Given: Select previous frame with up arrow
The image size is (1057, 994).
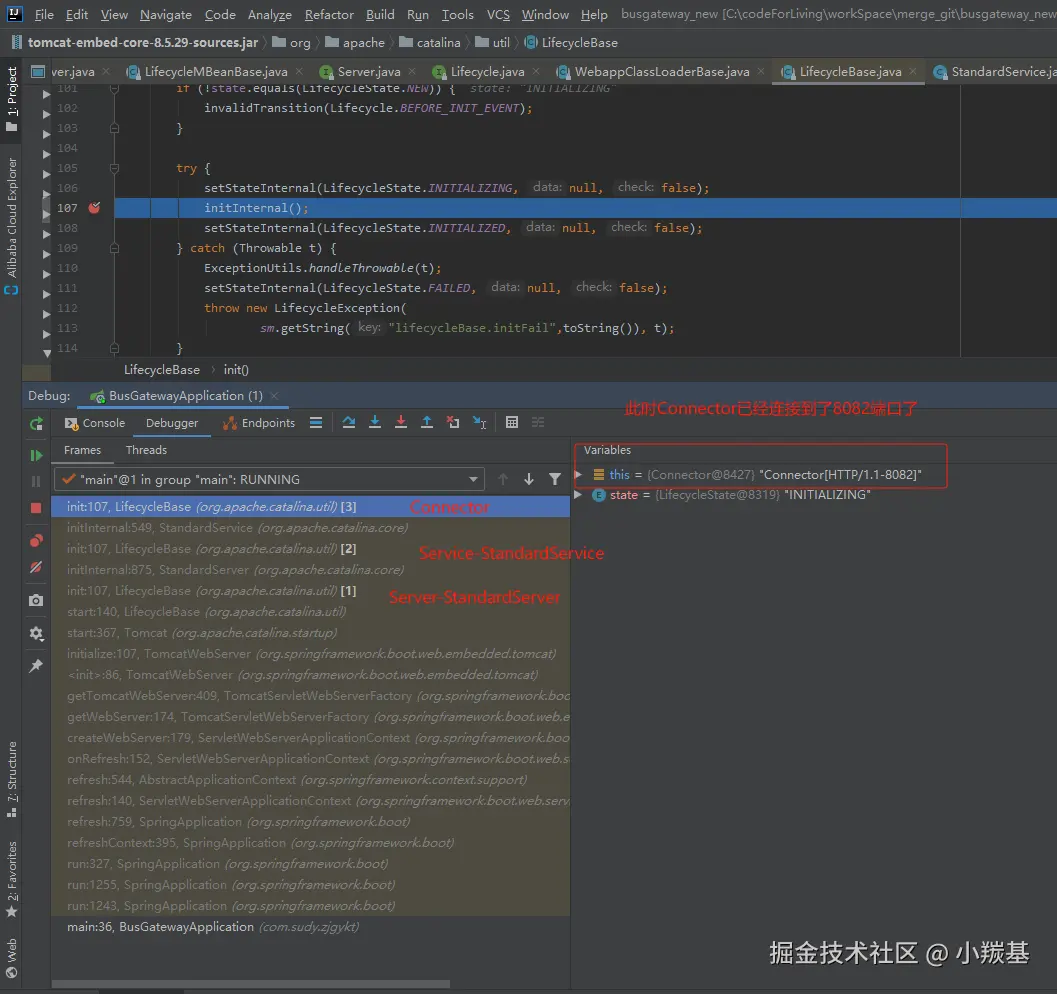Looking at the screenshot, I should click(503, 479).
